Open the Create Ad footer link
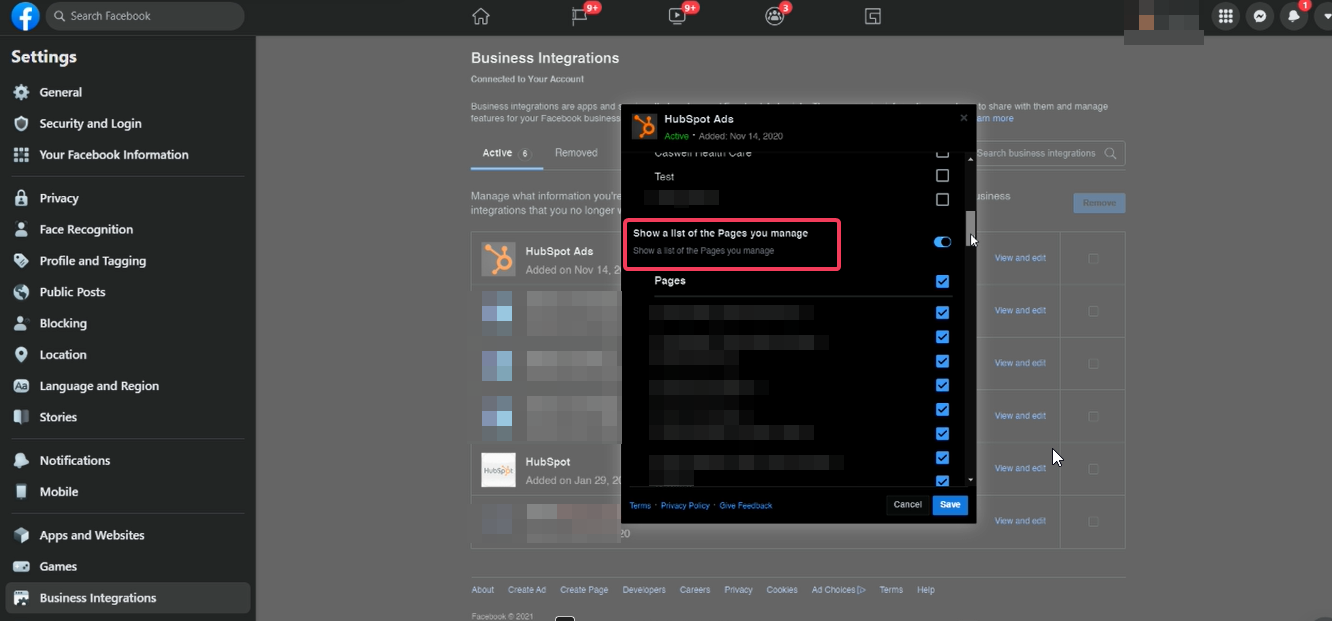Image resolution: width=1332 pixels, height=621 pixels. 527,590
